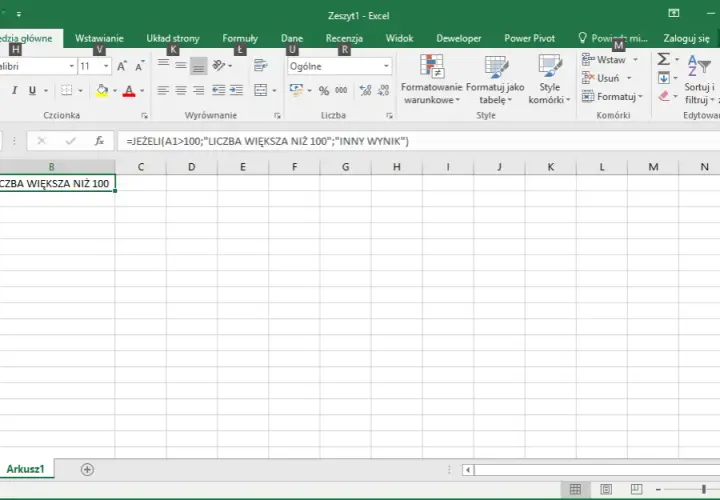
Task: Click the text orientation icon
Action: [x=219, y=66]
